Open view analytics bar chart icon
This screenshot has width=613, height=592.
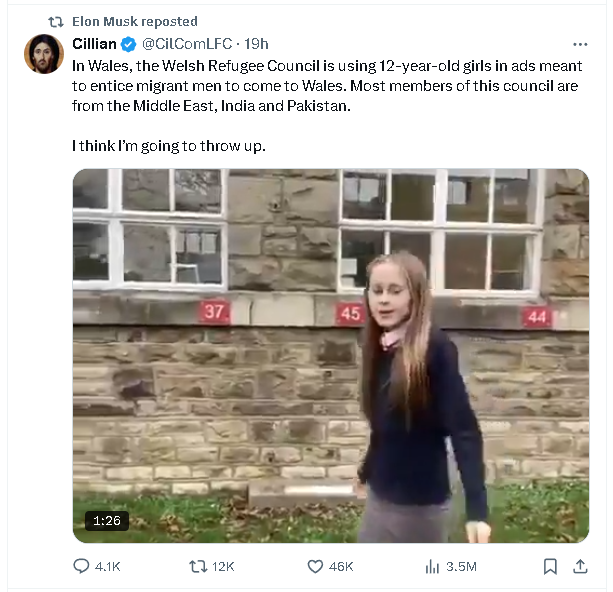(432, 567)
